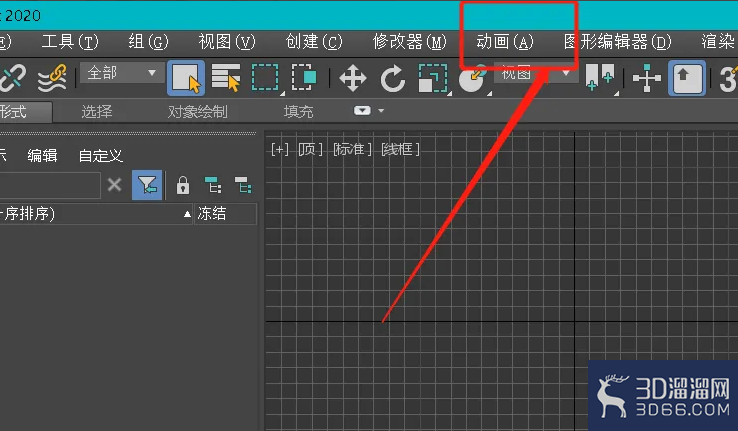Viewport: 738px width, 431px height.
Task: Click the Unlink Selection icon
Action: [x=12, y=78]
